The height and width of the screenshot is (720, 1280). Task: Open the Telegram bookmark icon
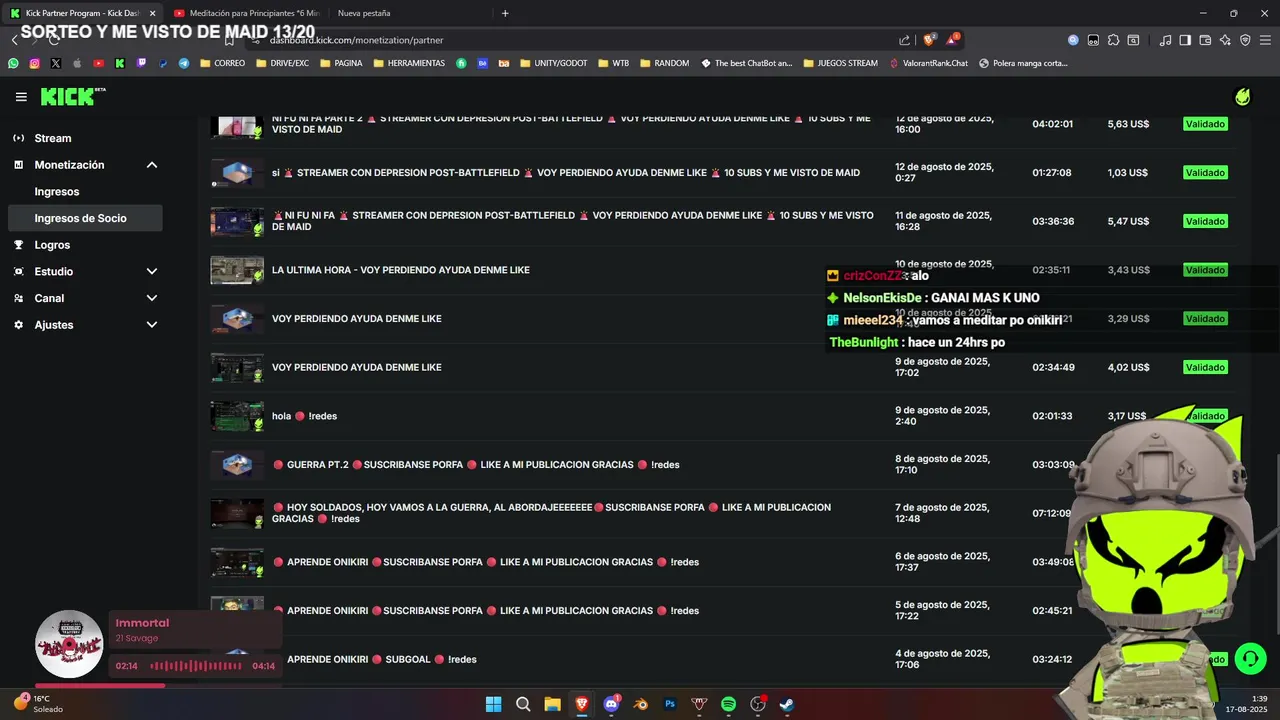point(184,63)
